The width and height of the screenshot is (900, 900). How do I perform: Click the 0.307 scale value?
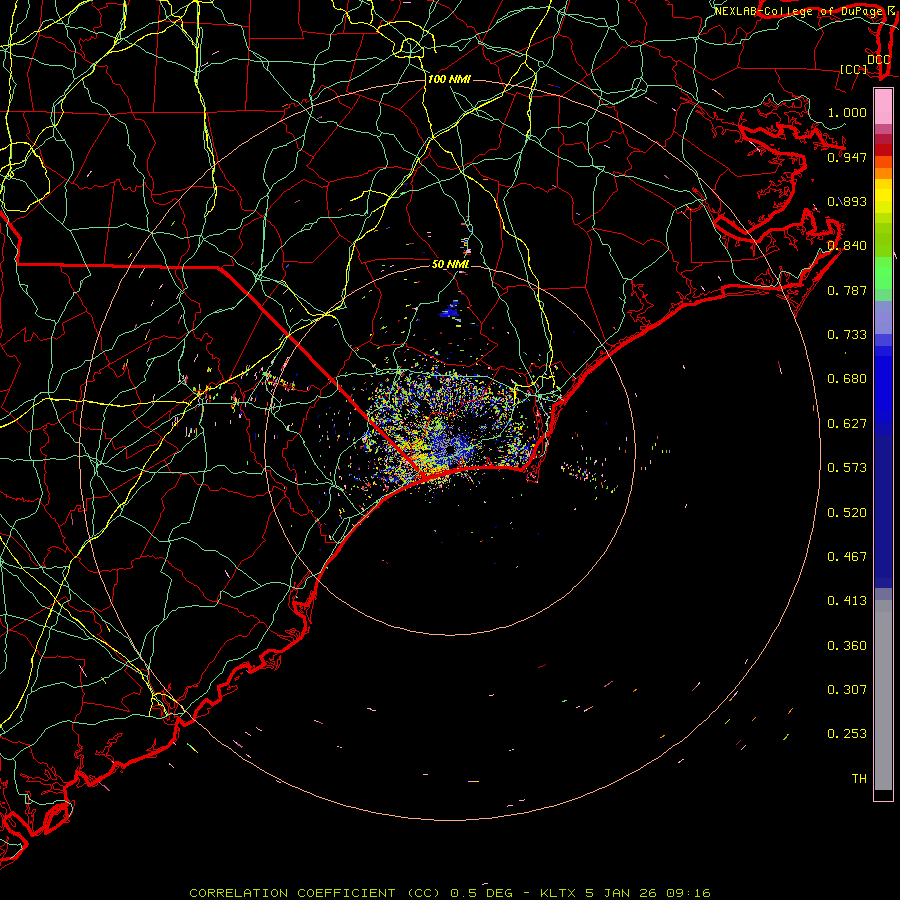(x=847, y=690)
